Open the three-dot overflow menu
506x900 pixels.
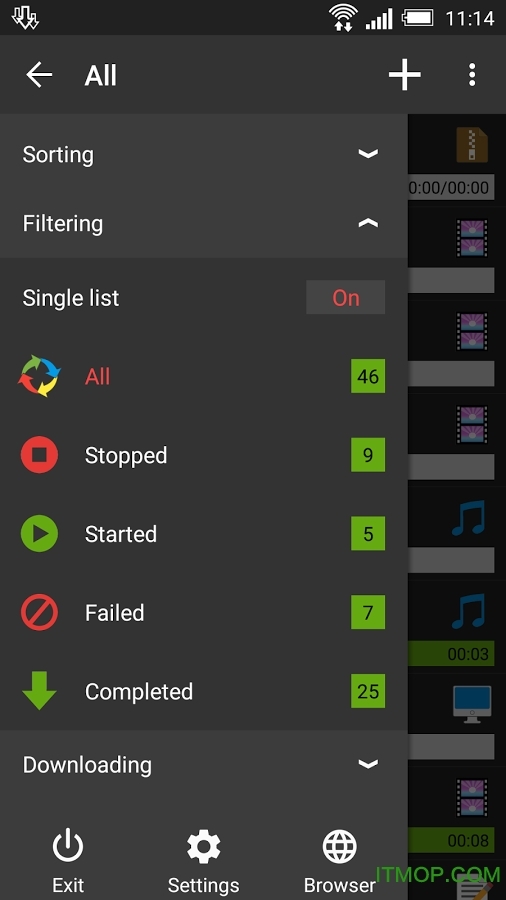[x=472, y=75]
